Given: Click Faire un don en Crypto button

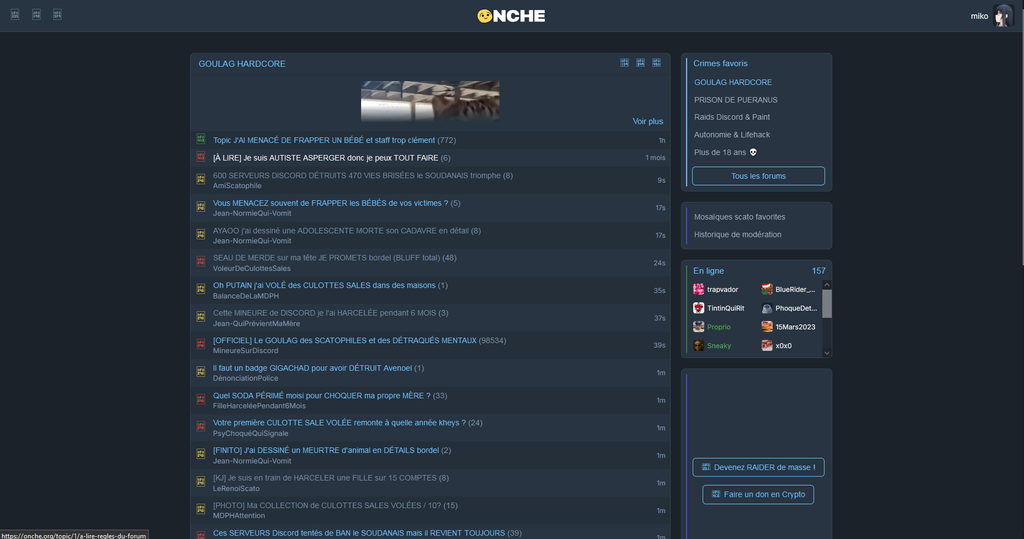Looking at the screenshot, I should [758, 495].
